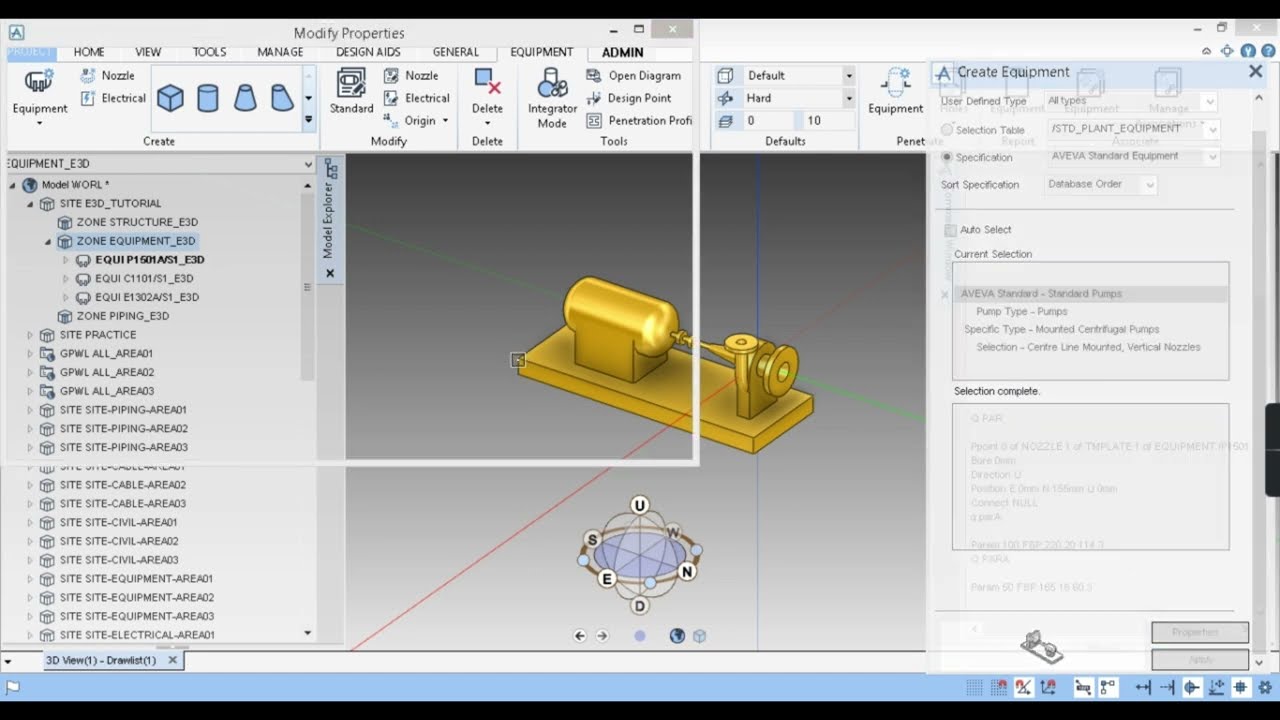The image size is (1280, 720).
Task: Click Nozzle in the Create group
Action: pos(107,75)
